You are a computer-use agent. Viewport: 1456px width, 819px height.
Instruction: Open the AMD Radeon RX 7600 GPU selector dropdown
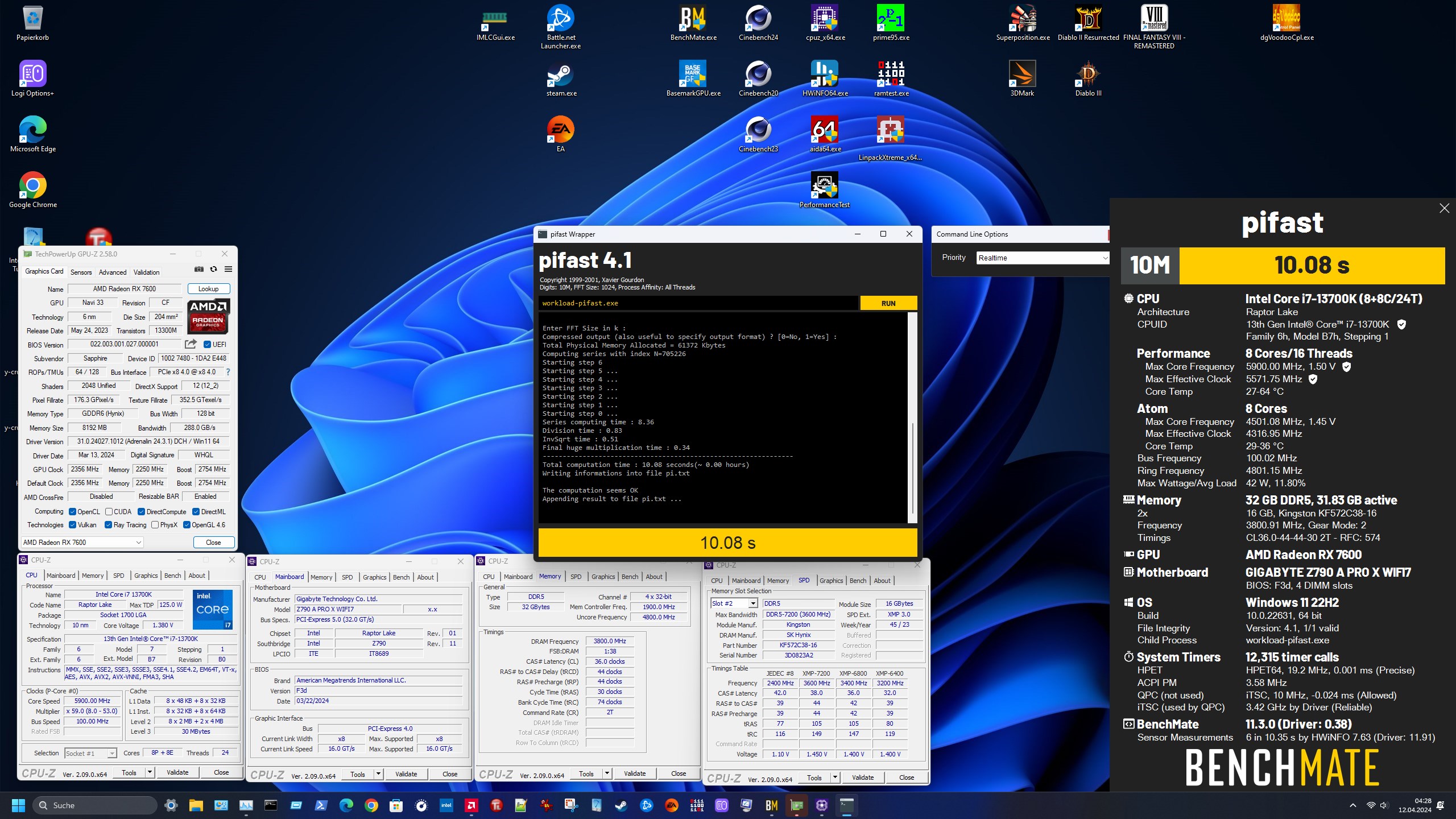(x=82, y=542)
